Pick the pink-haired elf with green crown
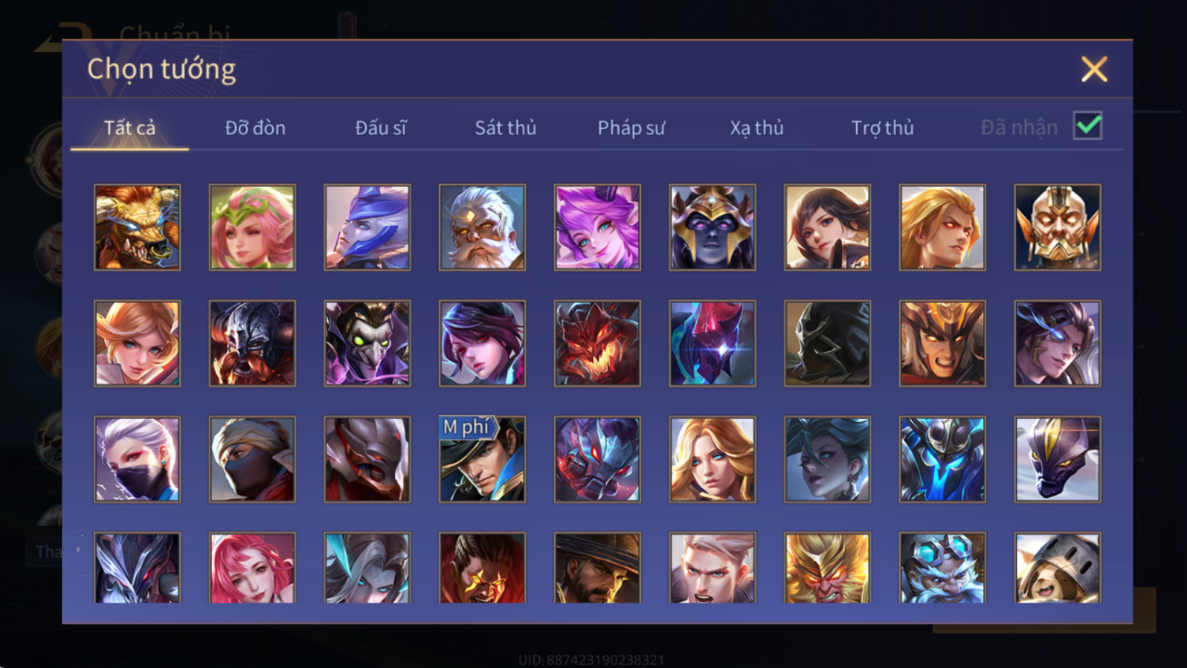This screenshot has height=668, width=1187. click(252, 227)
